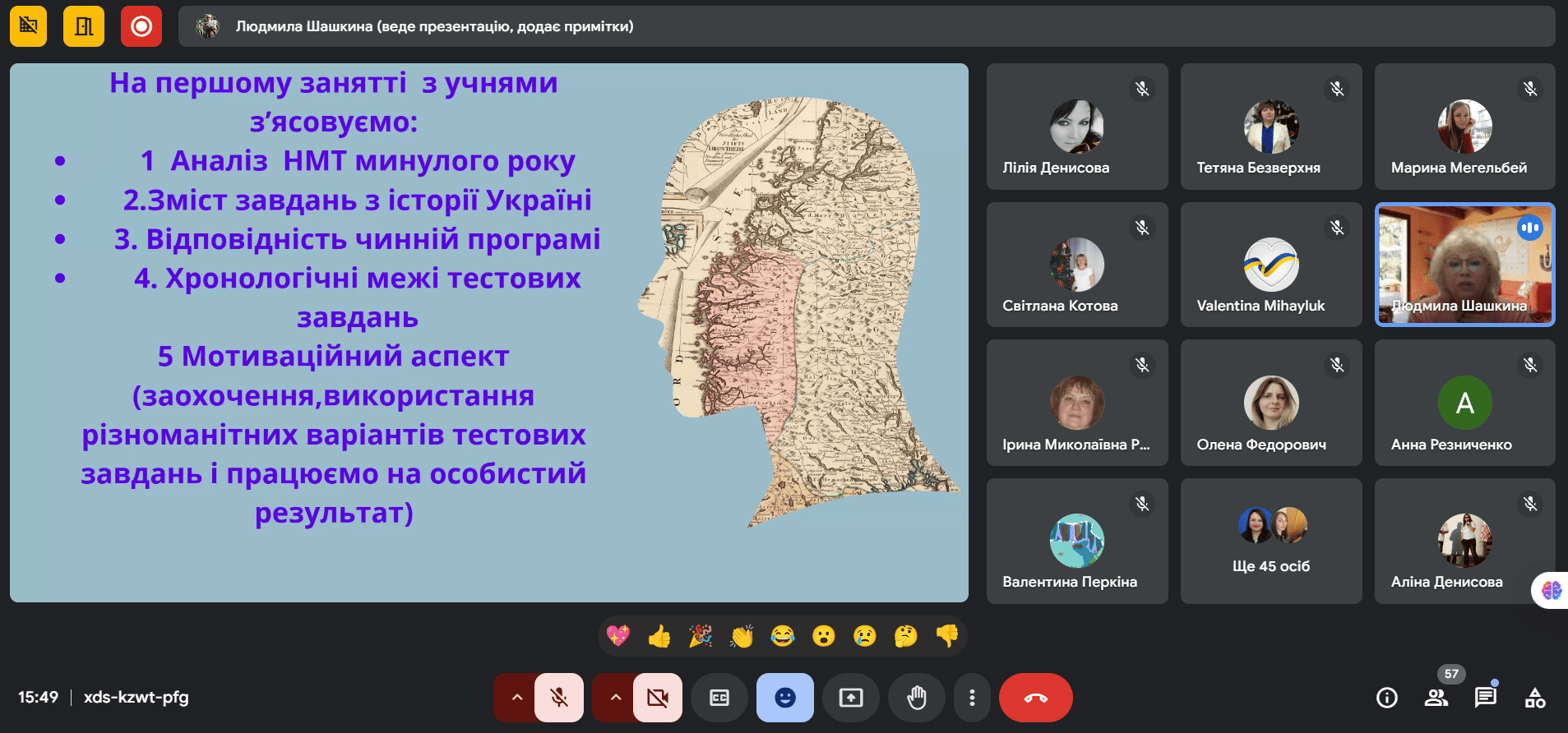
Task: Send the clapping hands reaction
Action: (x=742, y=636)
